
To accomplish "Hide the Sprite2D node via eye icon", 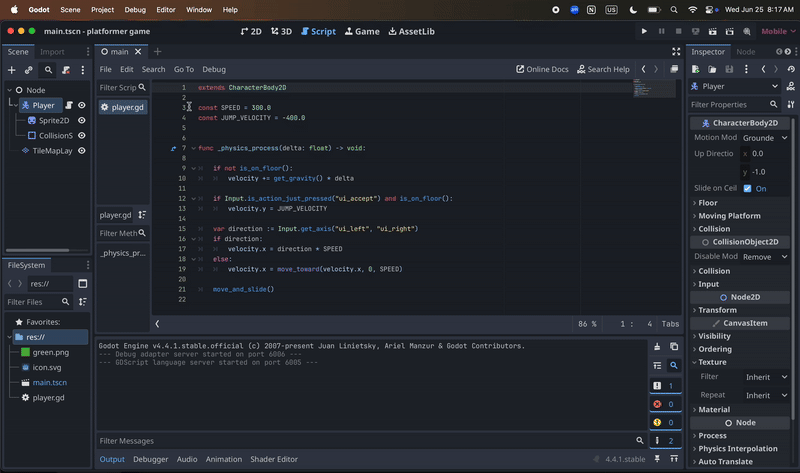I will coord(82,120).
